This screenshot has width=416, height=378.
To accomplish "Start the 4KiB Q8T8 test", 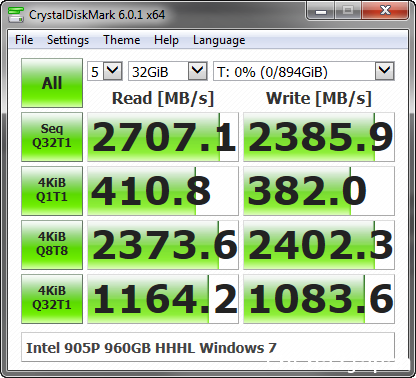I will pos(52,245).
